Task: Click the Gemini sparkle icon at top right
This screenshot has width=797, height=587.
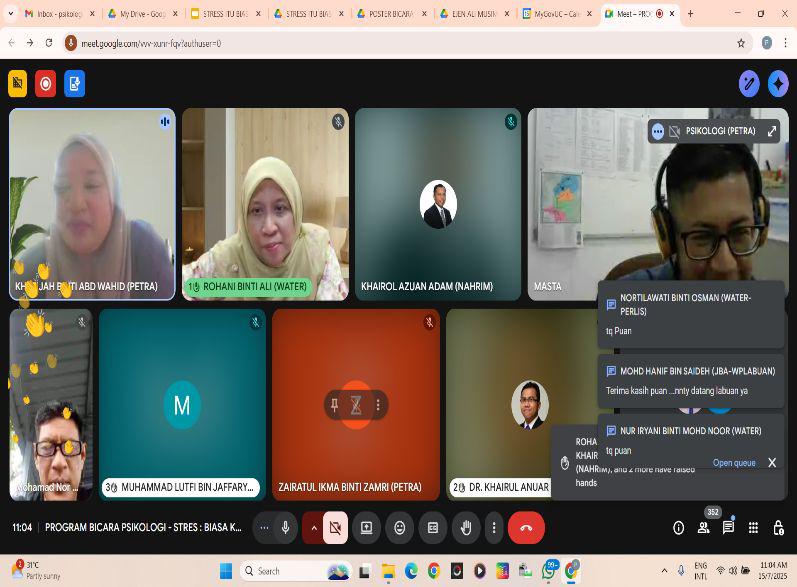Action: pos(778,83)
